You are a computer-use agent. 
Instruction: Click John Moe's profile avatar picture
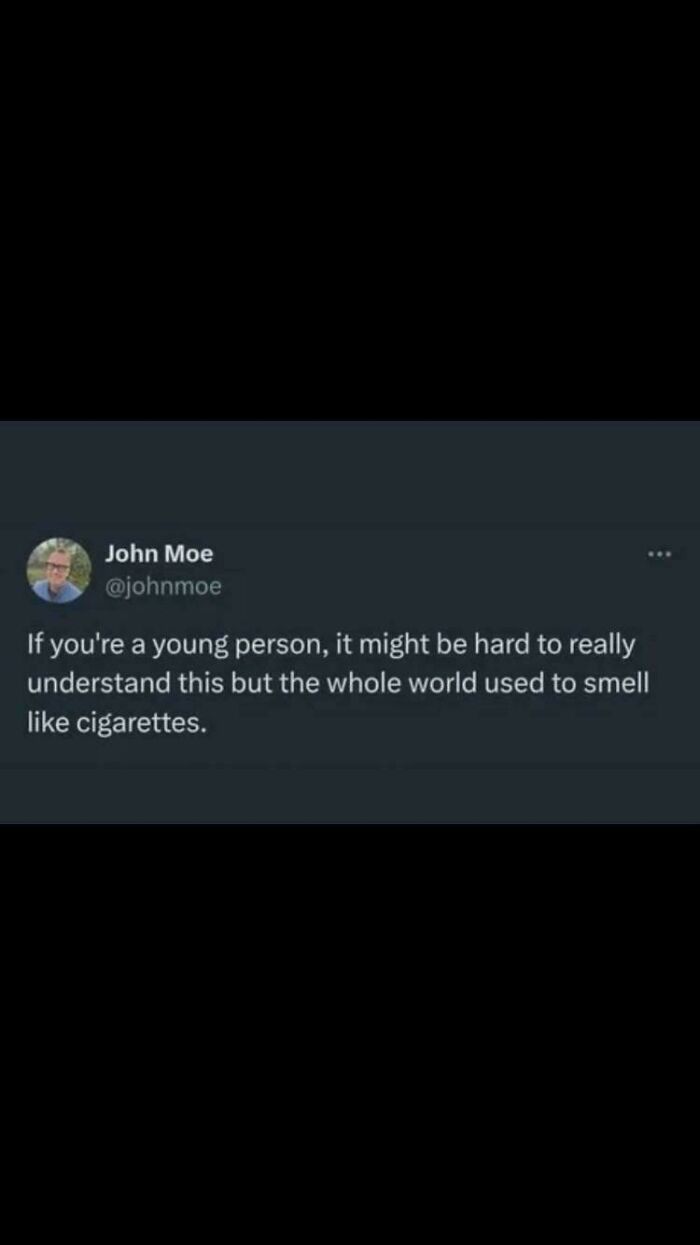pos(58,570)
